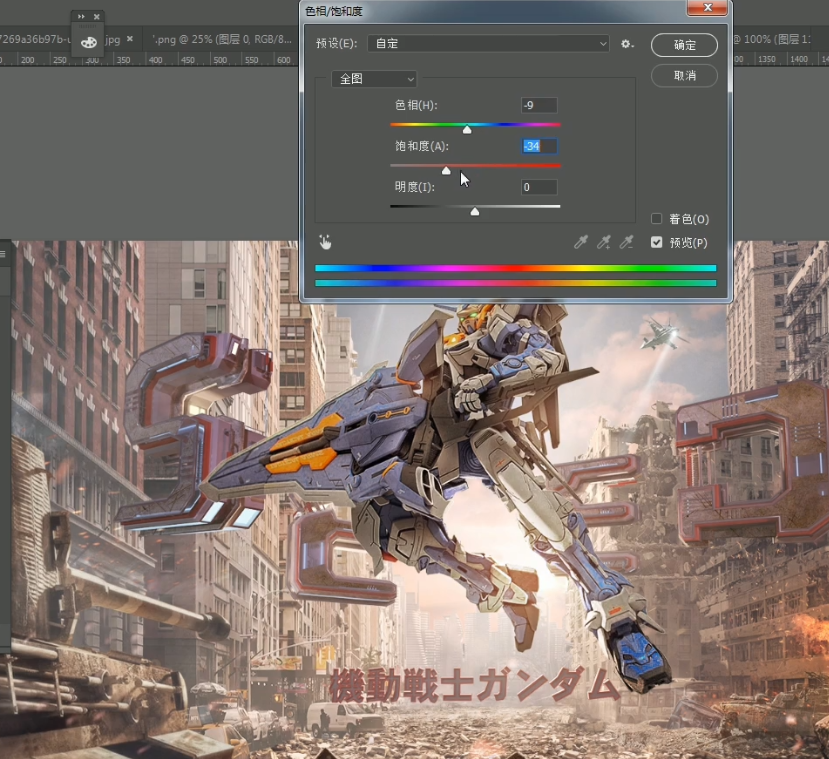Image resolution: width=829 pixels, height=759 pixels.
Task: Select the eyedropper sample tool
Action: pos(581,242)
